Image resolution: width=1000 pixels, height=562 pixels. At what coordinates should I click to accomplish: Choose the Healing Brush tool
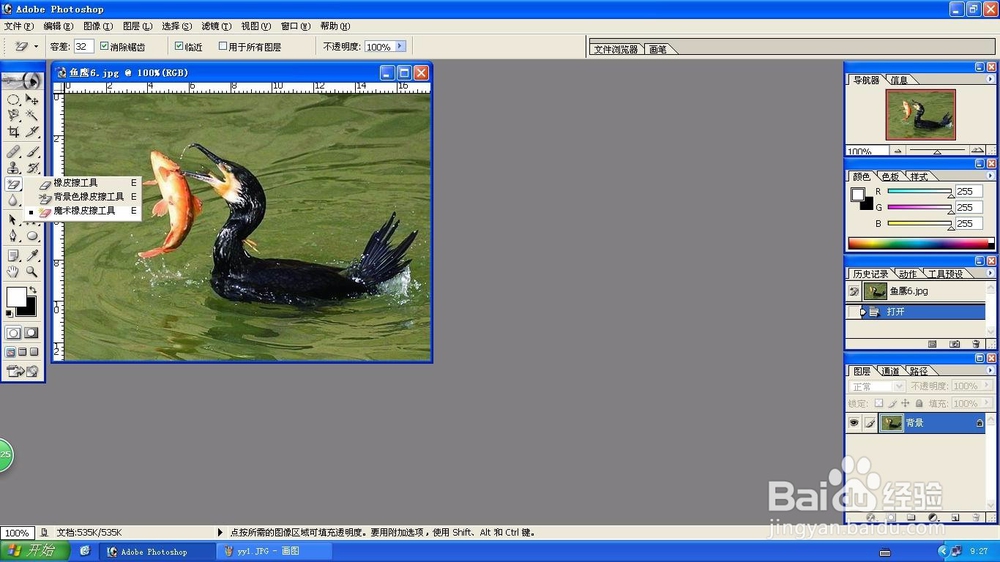coord(13,152)
